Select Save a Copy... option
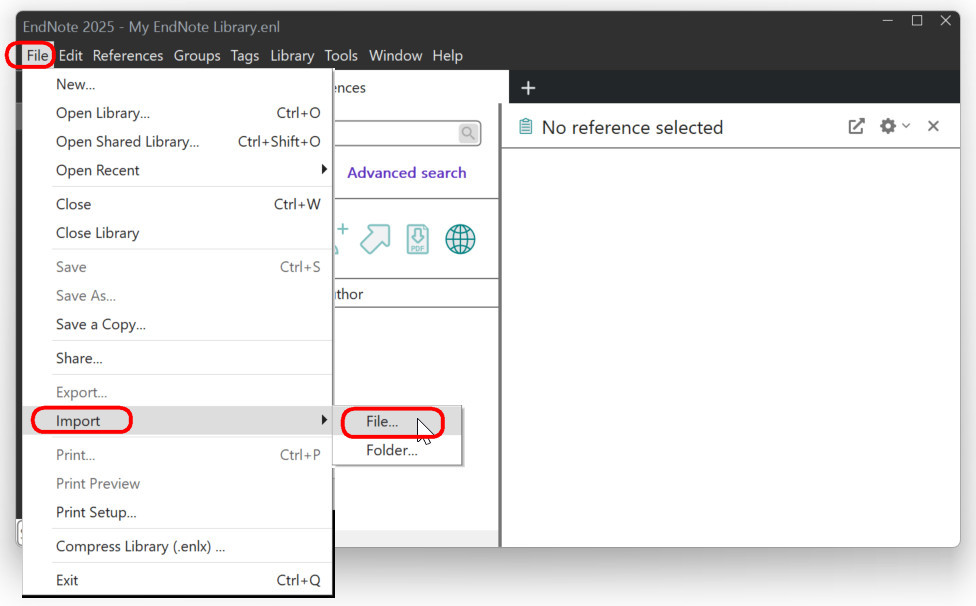Viewport: 976px width, 606px height. coord(101,325)
